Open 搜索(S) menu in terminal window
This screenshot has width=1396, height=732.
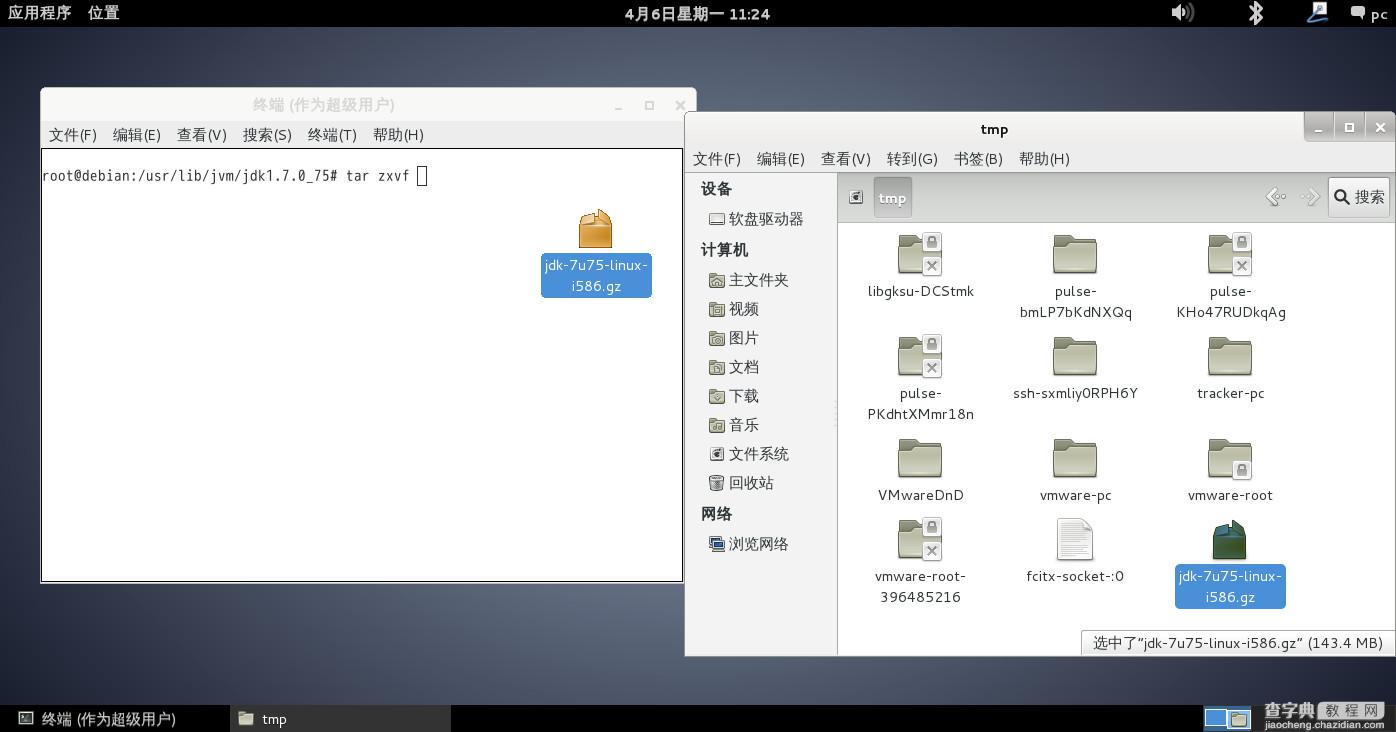[x=267, y=135]
